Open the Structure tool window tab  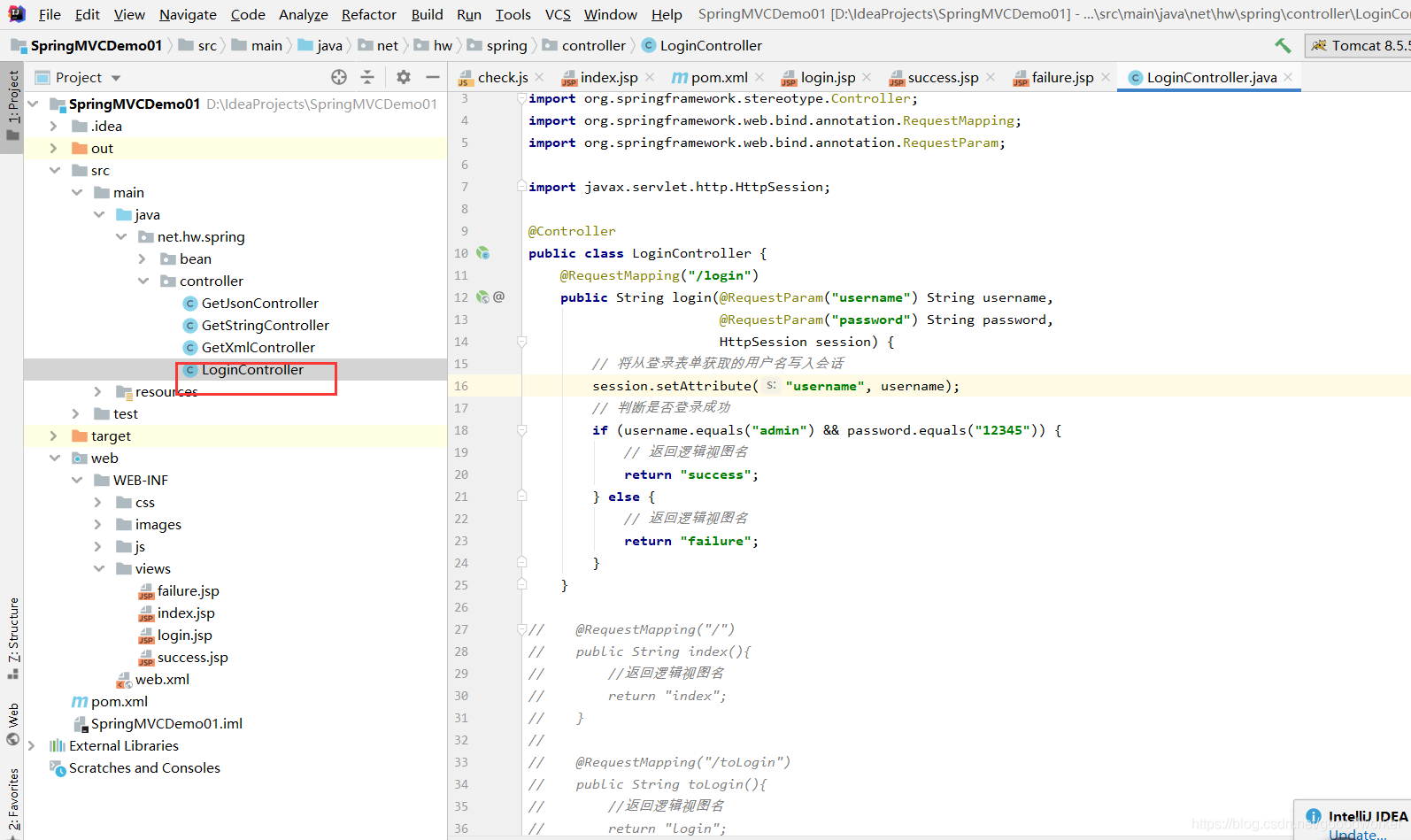pyautogui.click(x=12, y=637)
